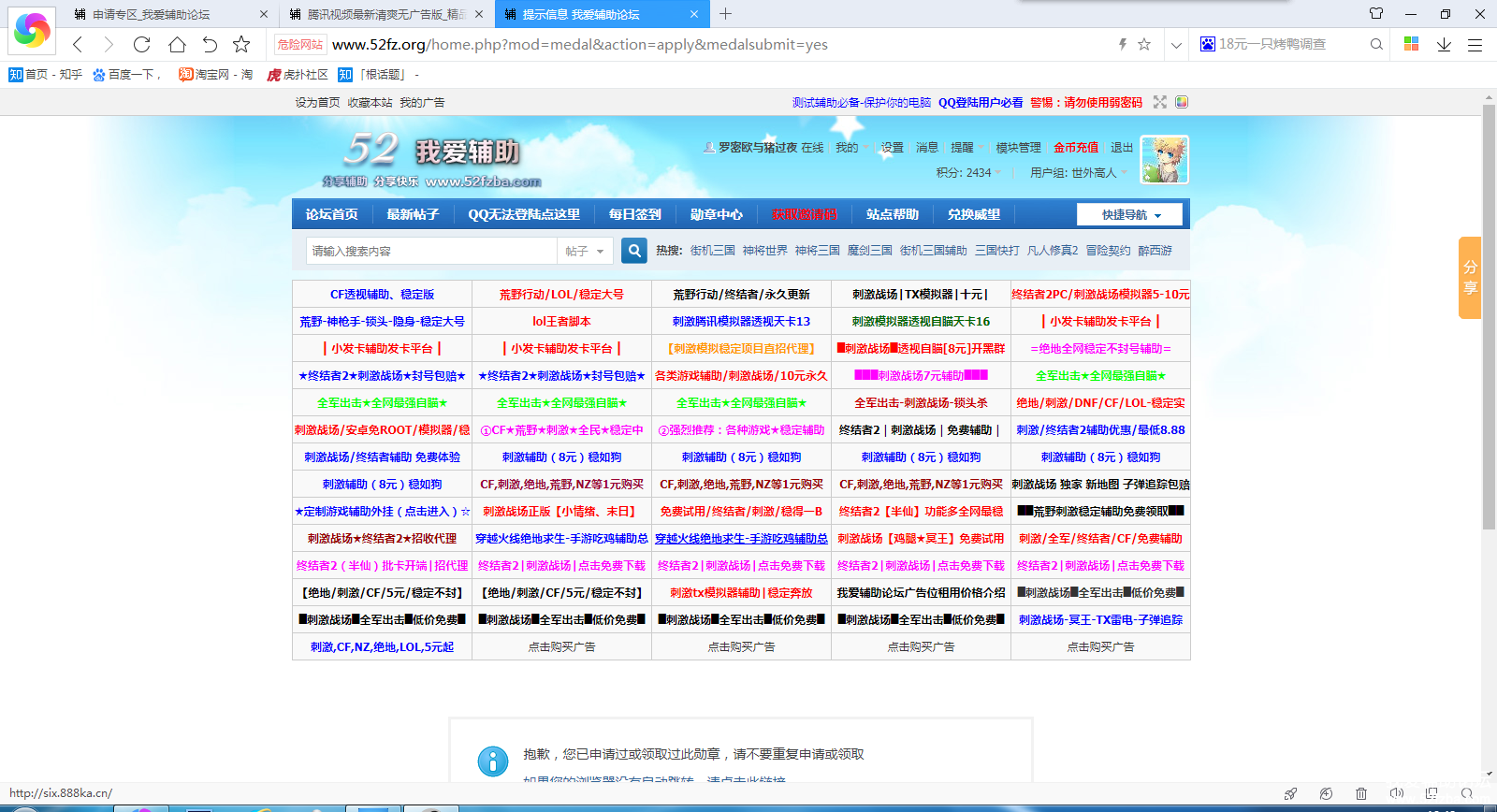Open the 我爱辅助论坛广告位租用价格介绍 link

pyautogui.click(x=921, y=593)
